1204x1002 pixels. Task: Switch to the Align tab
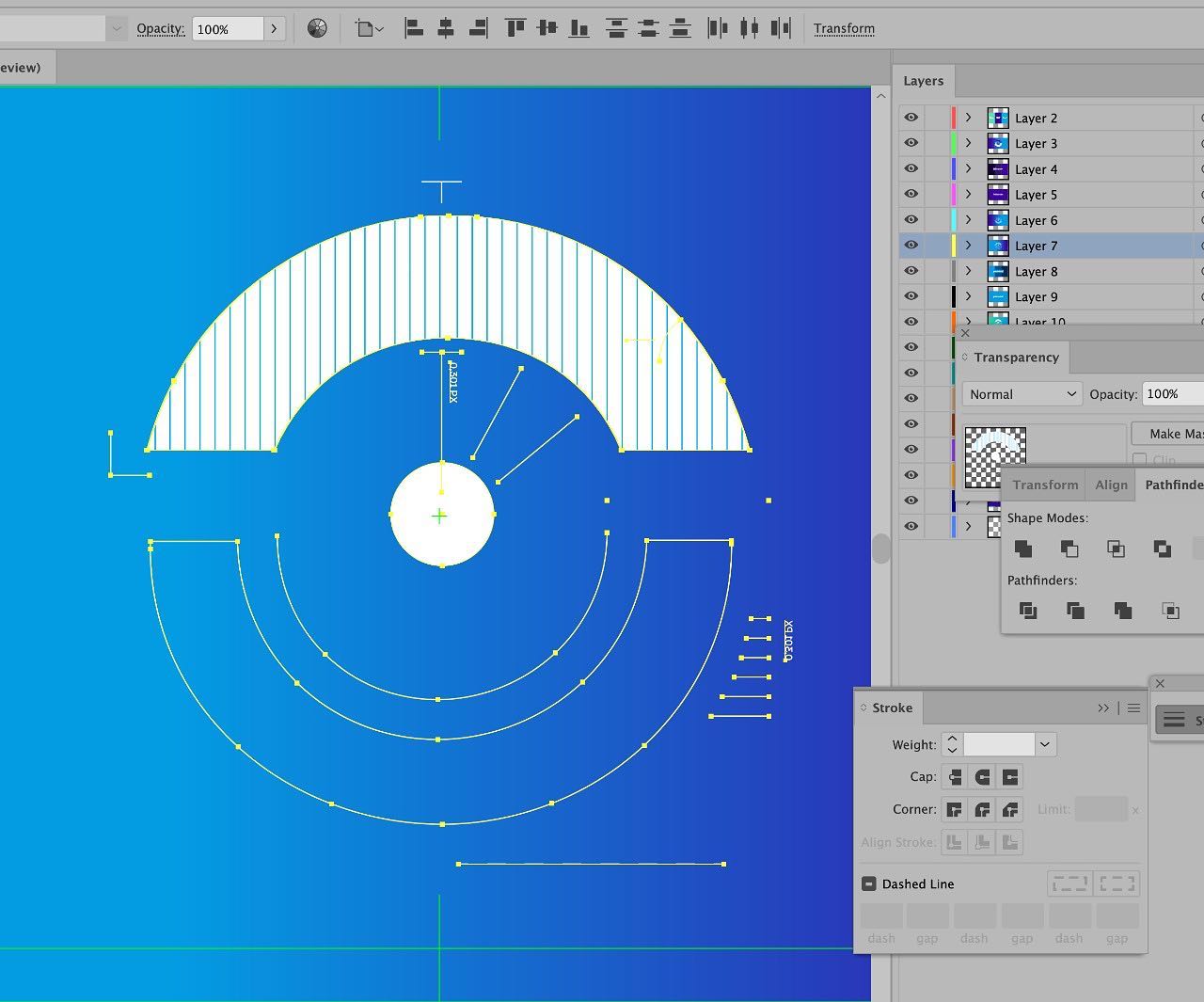1111,485
